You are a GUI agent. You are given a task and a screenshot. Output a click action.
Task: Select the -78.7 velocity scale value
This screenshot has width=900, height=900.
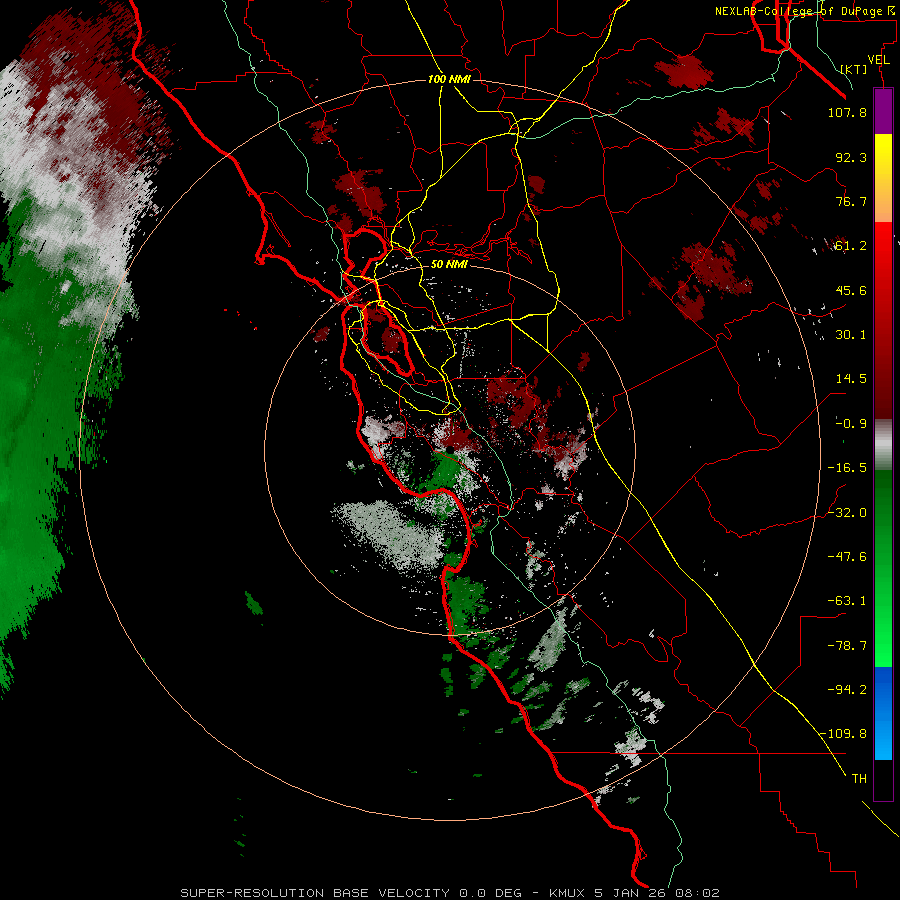click(847, 646)
